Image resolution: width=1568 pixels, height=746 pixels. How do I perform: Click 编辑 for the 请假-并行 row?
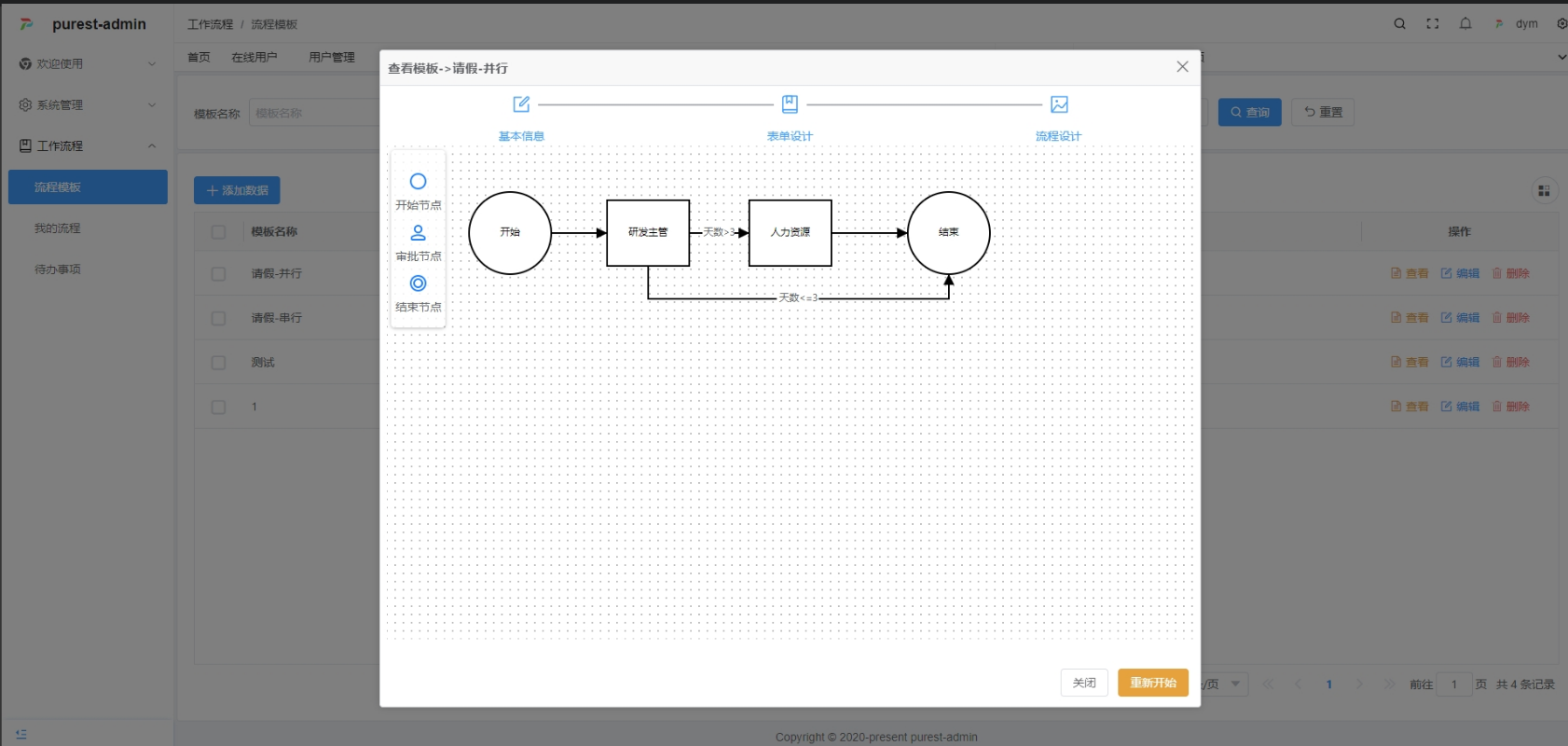pyautogui.click(x=1461, y=273)
